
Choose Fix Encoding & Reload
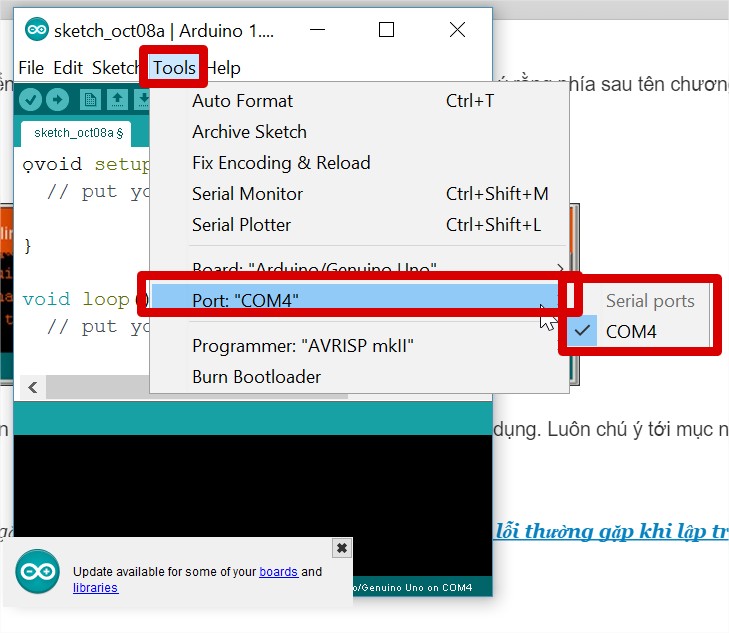pos(359,163)
